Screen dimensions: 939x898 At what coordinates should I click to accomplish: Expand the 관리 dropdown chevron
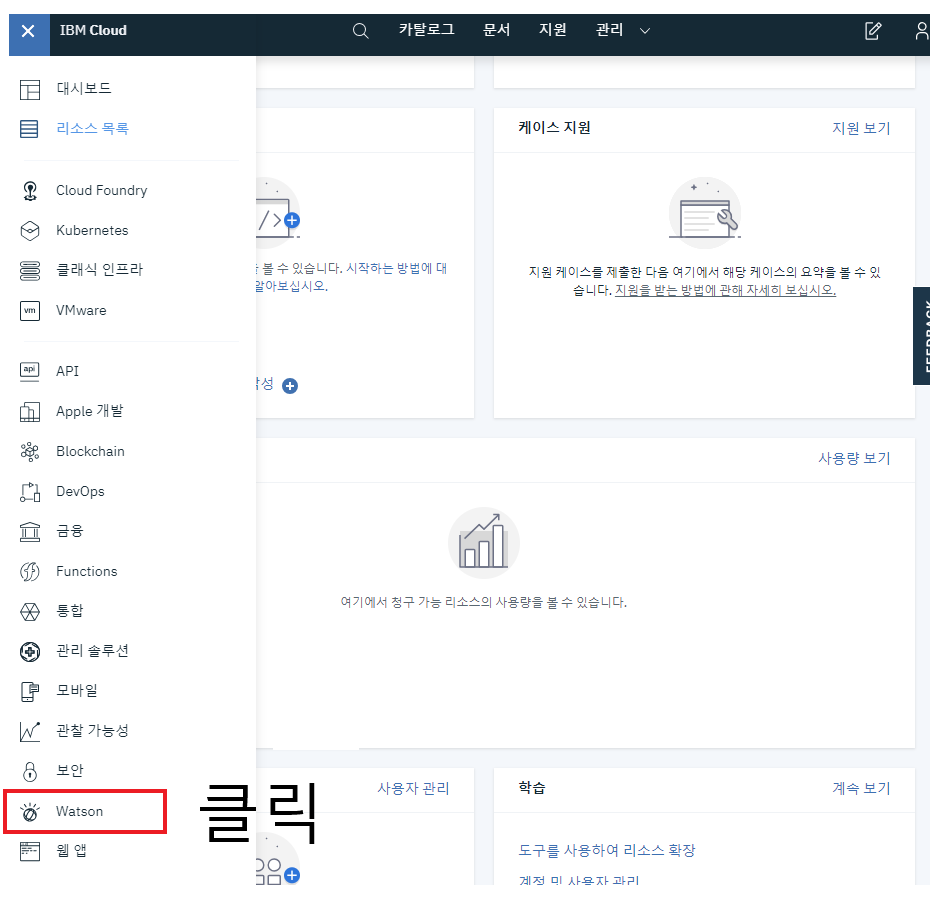click(x=645, y=31)
